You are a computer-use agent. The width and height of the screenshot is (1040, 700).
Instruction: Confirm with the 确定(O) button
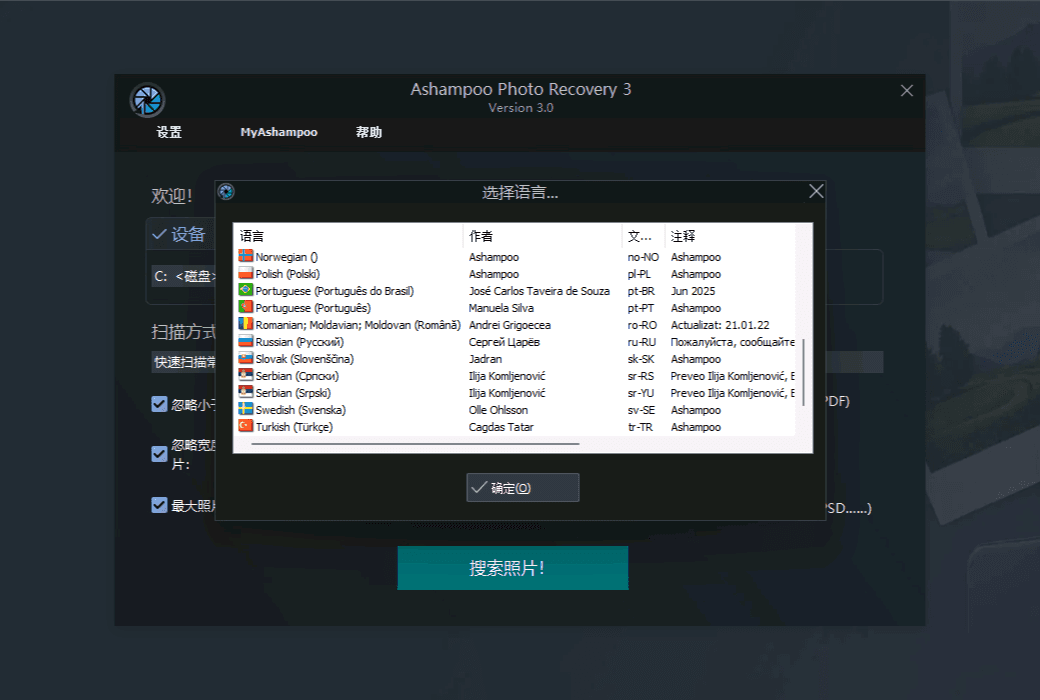pyautogui.click(x=523, y=488)
